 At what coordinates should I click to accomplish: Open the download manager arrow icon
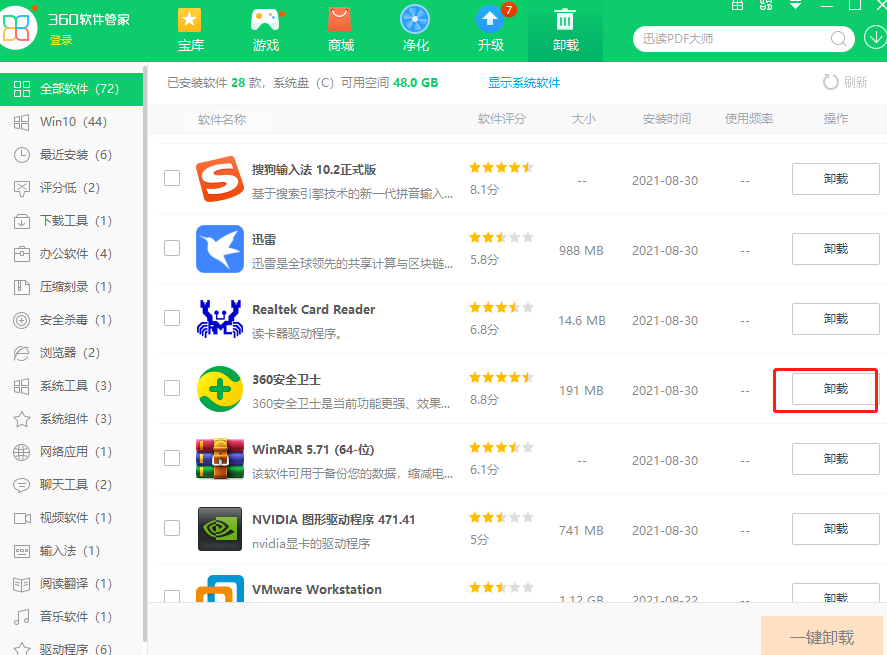(x=875, y=38)
